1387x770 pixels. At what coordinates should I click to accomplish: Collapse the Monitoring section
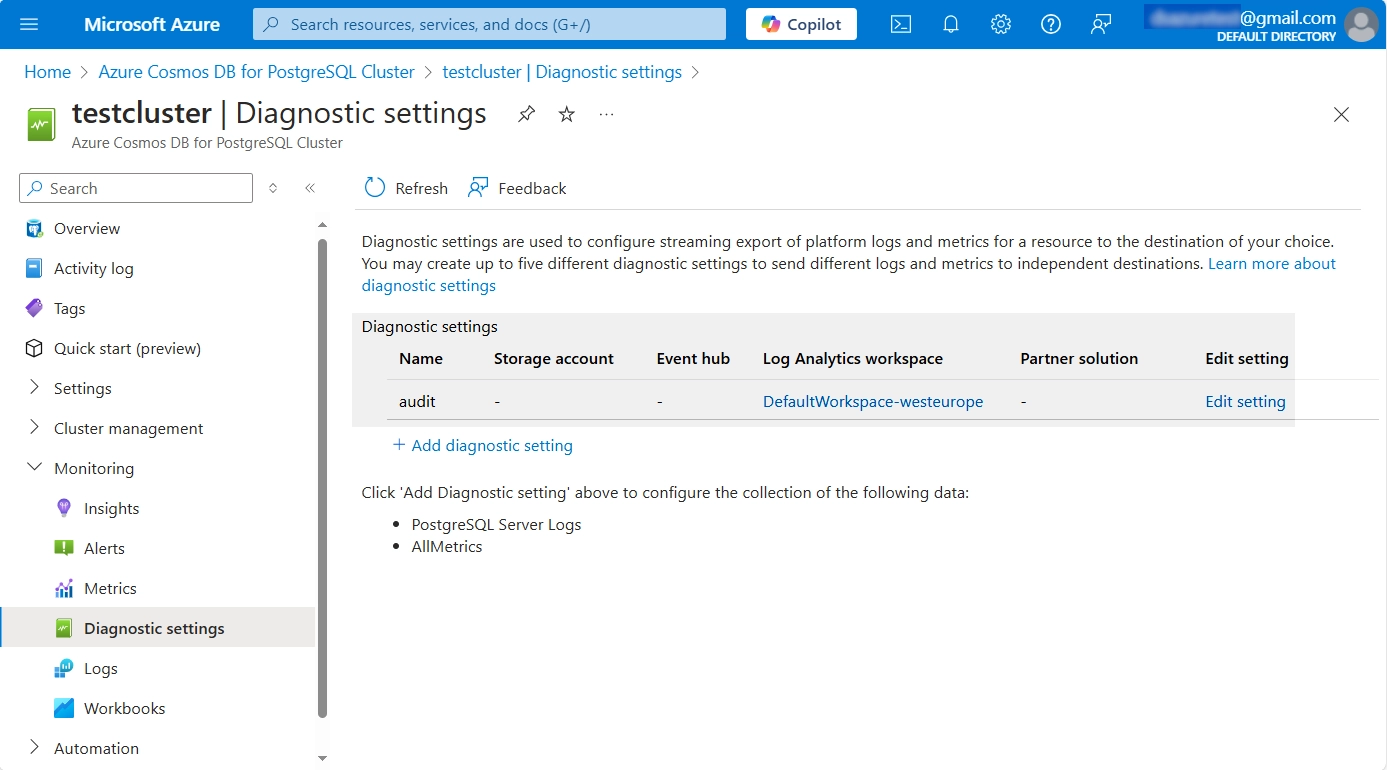click(x=35, y=468)
